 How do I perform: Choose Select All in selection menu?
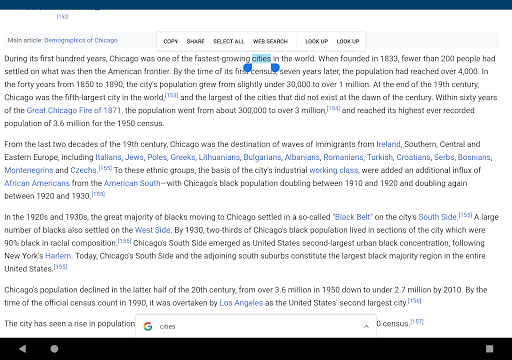[x=229, y=41]
